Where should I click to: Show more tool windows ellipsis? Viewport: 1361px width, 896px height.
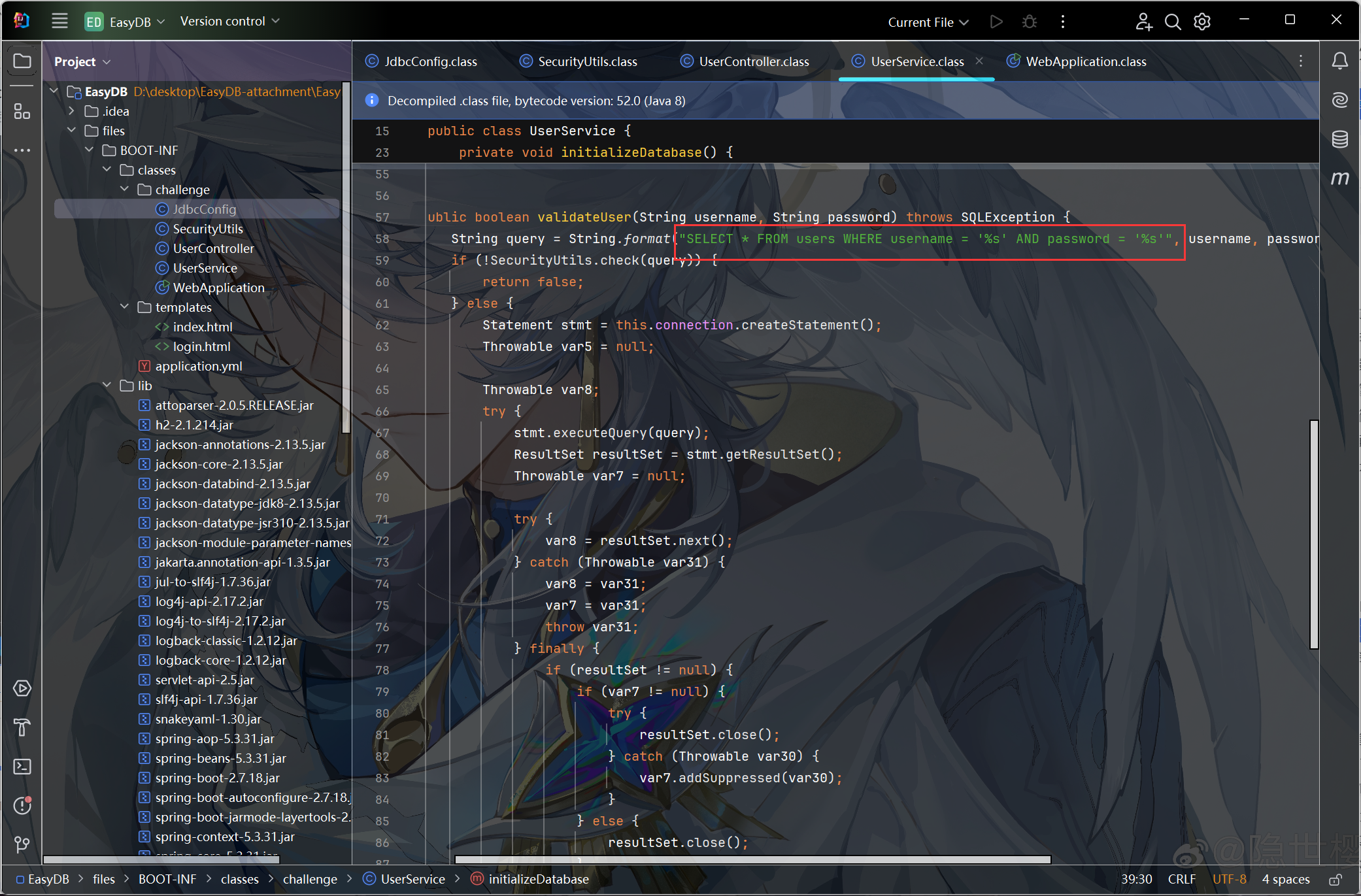click(22, 150)
